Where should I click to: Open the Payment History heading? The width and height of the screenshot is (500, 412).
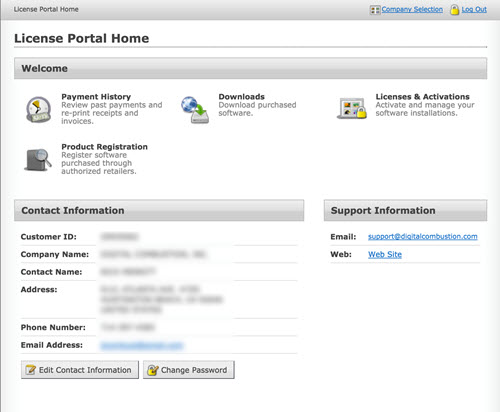96,97
